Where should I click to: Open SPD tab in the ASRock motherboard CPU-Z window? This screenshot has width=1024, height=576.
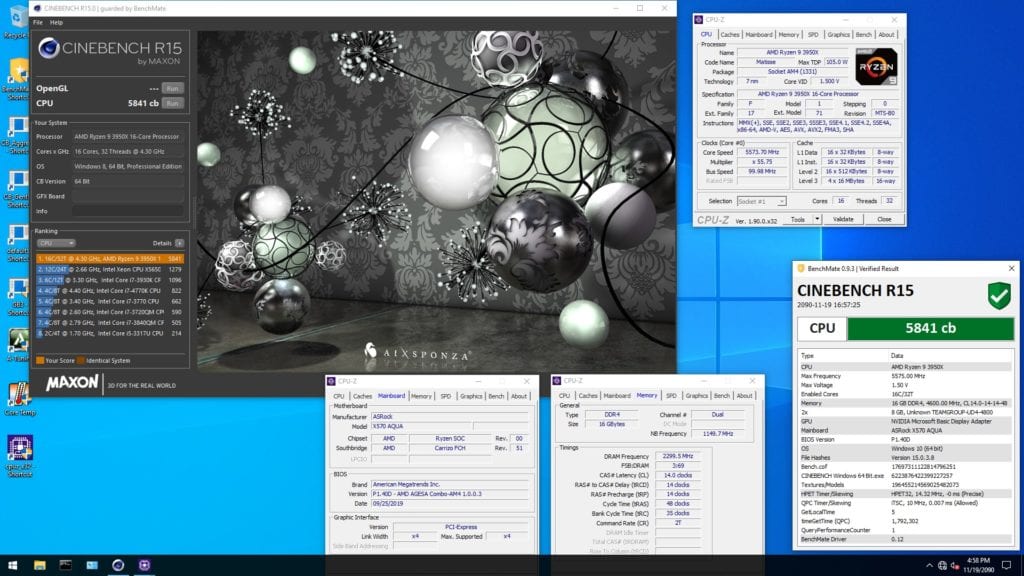tap(445, 396)
